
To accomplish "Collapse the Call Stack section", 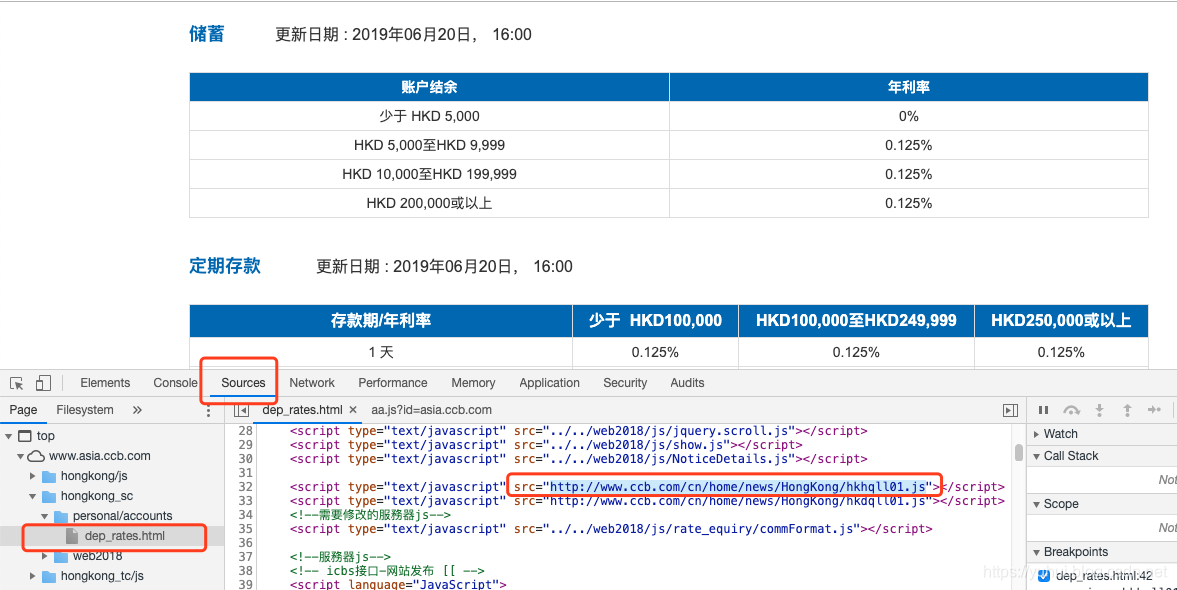I will tap(1037, 456).
